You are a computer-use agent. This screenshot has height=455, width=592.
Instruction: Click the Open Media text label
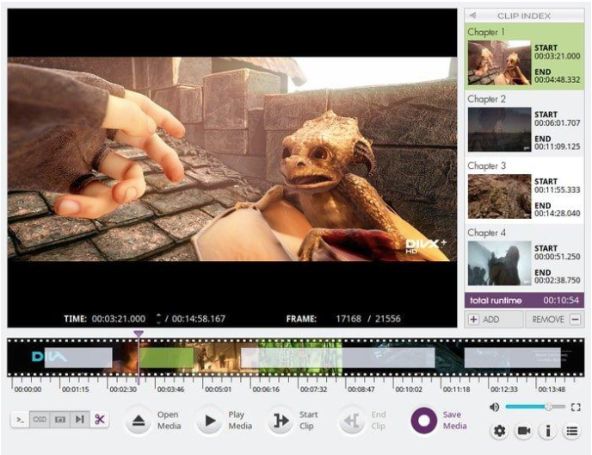click(x=169, y=420)
